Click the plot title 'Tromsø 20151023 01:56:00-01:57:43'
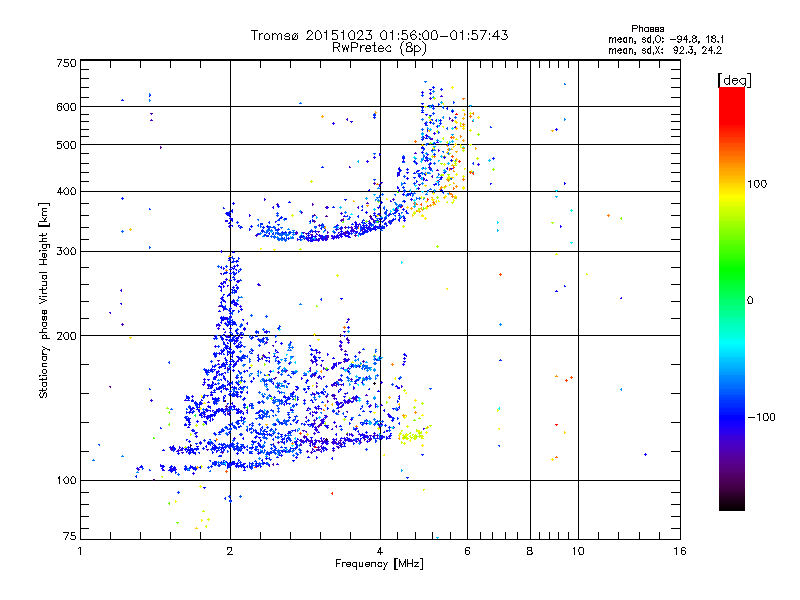Image resolution: width=800 pixels, height=600 pixels. tap(379, 35)
